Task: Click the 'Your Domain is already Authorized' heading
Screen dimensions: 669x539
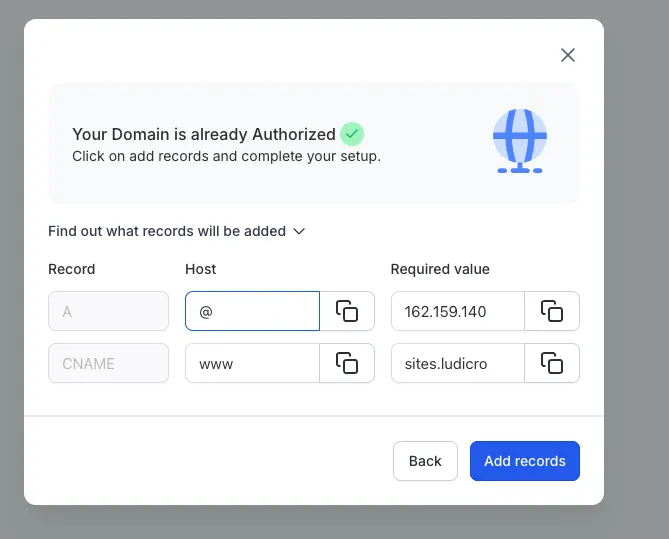Action: click(204, 134)
